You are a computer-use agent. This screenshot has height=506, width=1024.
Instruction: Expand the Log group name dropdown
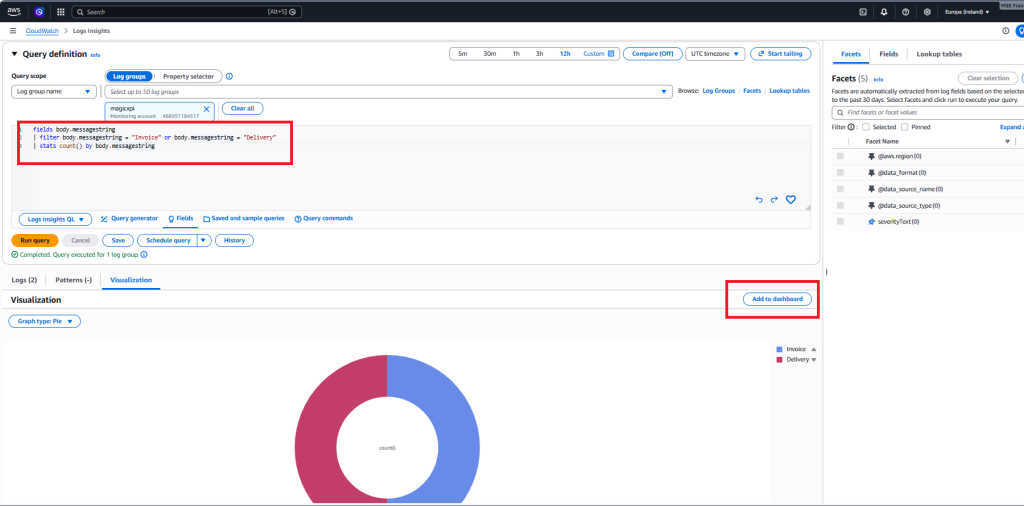[54, 92]
